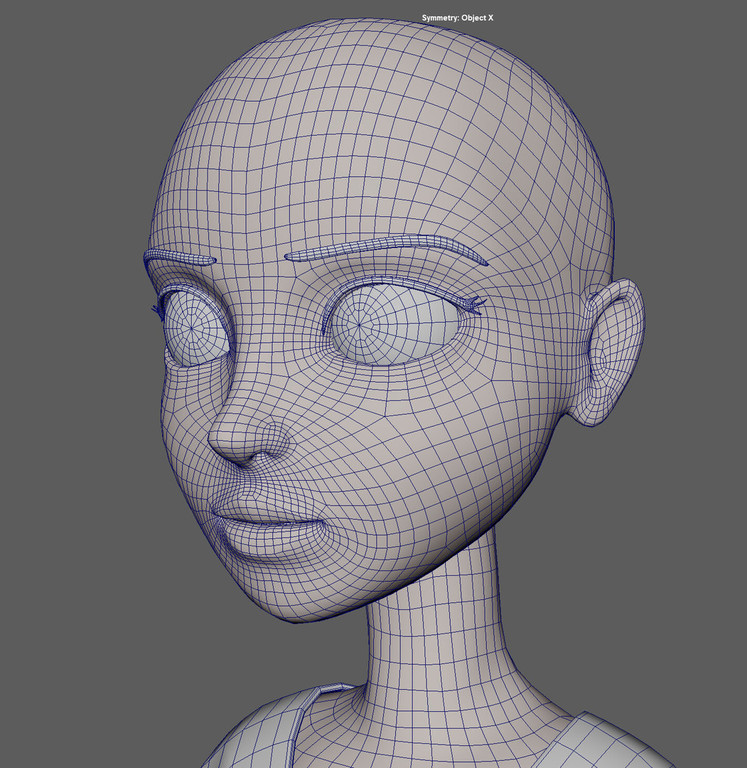Click the Symmetry: Object X heads-up label
The width and height of the screenshot is (747, 768).
[459, 18]
